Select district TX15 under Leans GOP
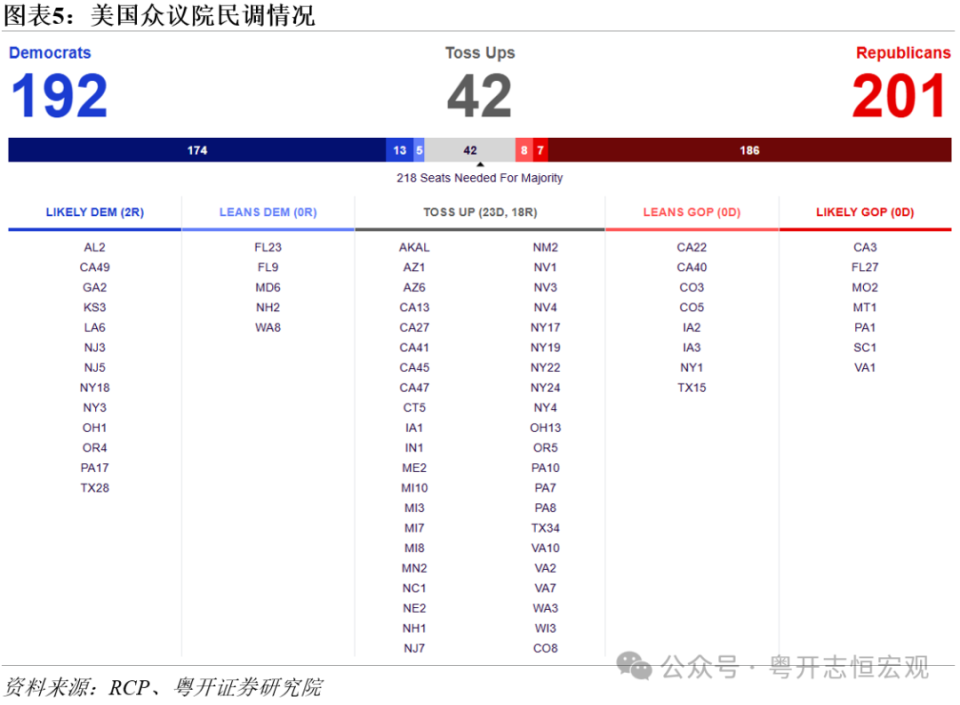Image resolution: width=960 pixels, height=705 pixels. (x=691, y=388)
